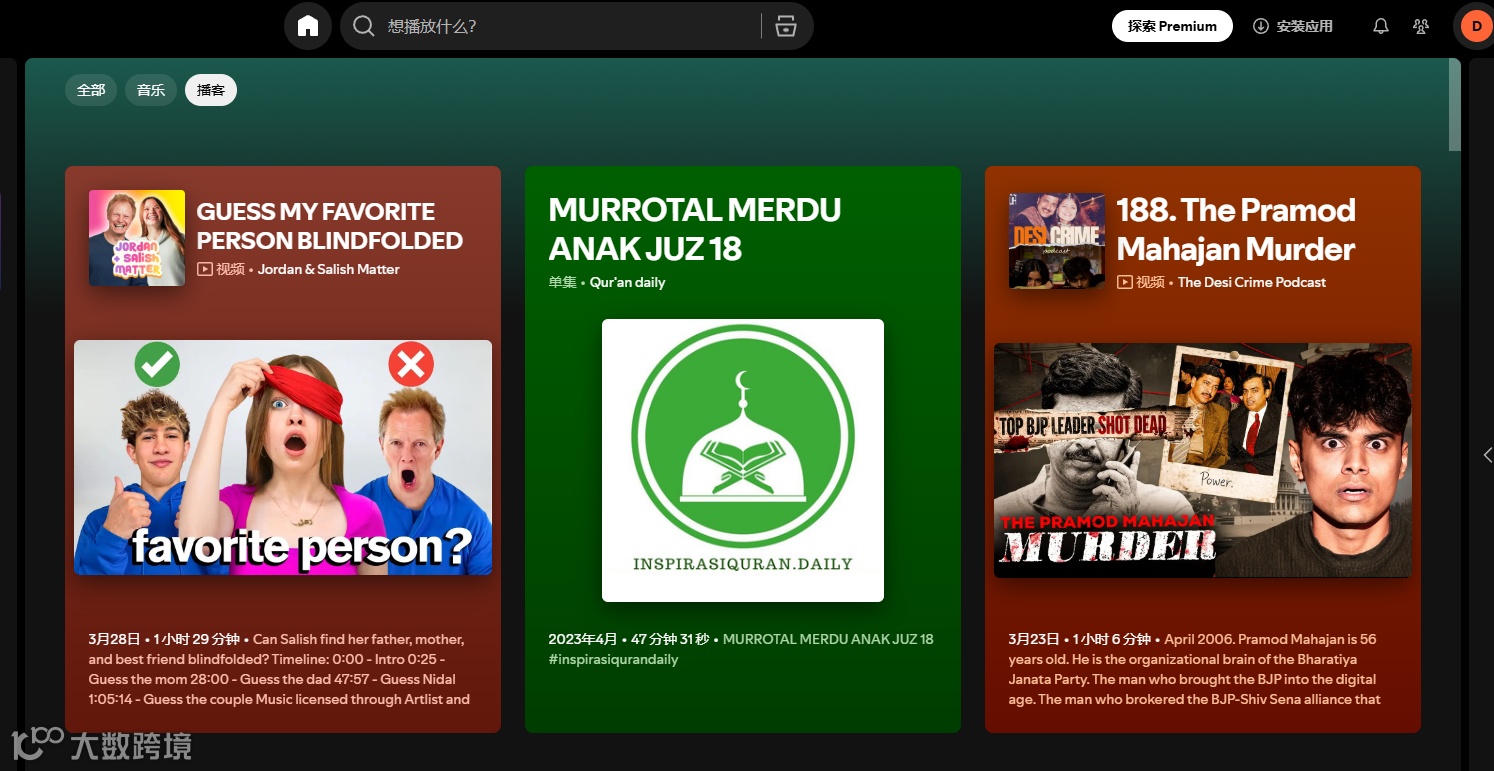Click the April 2006 episode description text
The image size is (1494, 771).
point(1195,669)
